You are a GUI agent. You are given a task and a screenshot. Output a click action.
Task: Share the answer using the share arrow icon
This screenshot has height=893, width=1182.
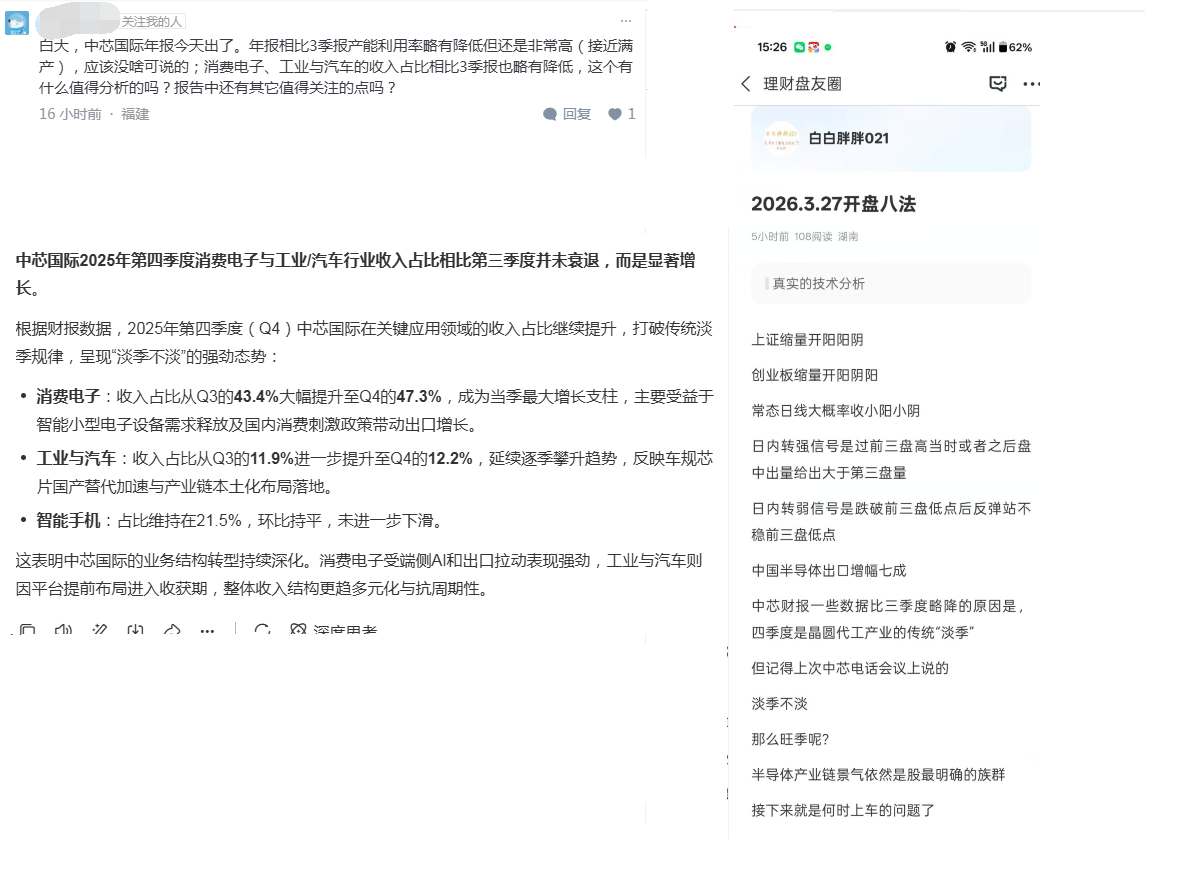(172, 630)
